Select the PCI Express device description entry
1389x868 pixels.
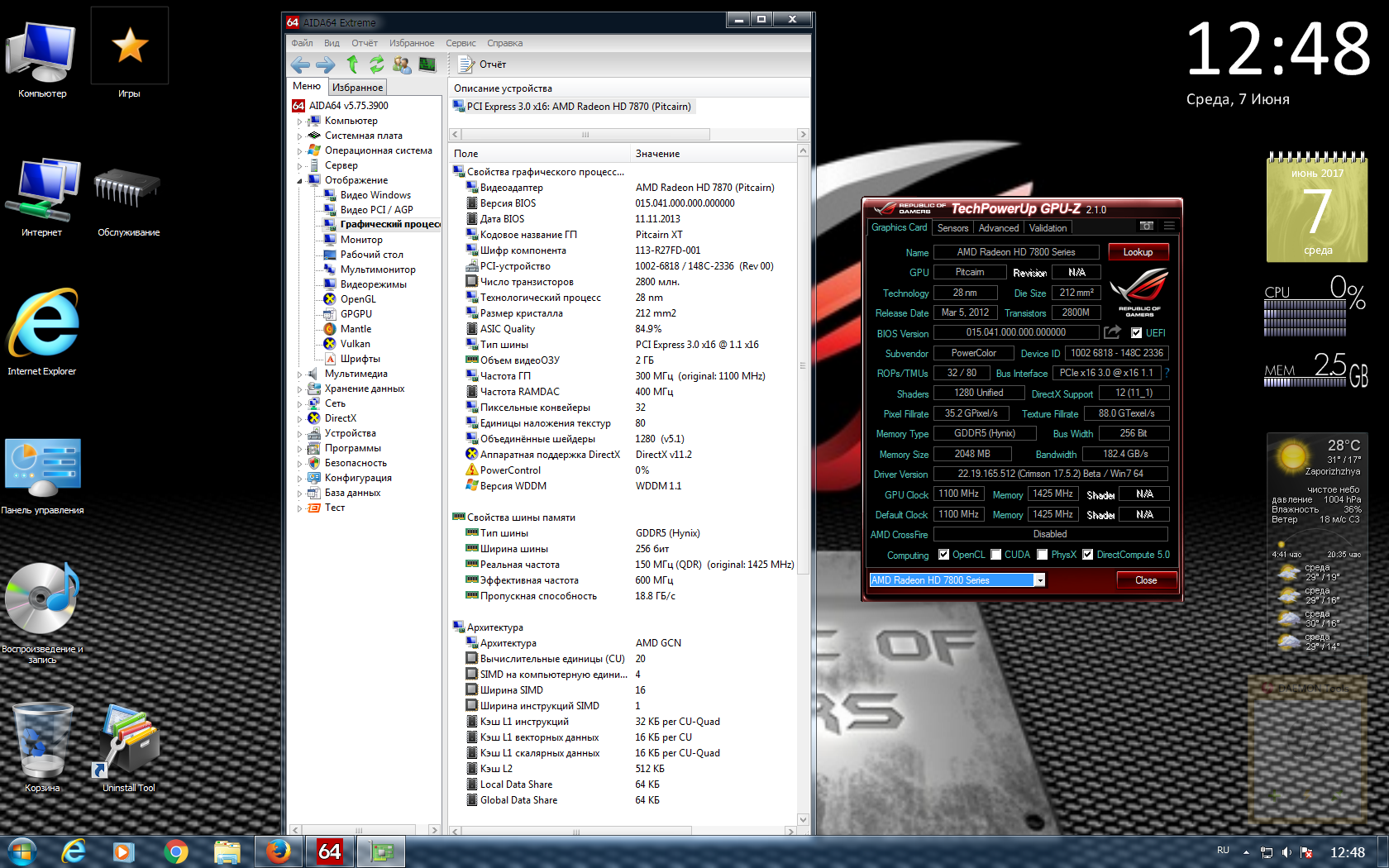pyautogui.click(x=572, y=107)
